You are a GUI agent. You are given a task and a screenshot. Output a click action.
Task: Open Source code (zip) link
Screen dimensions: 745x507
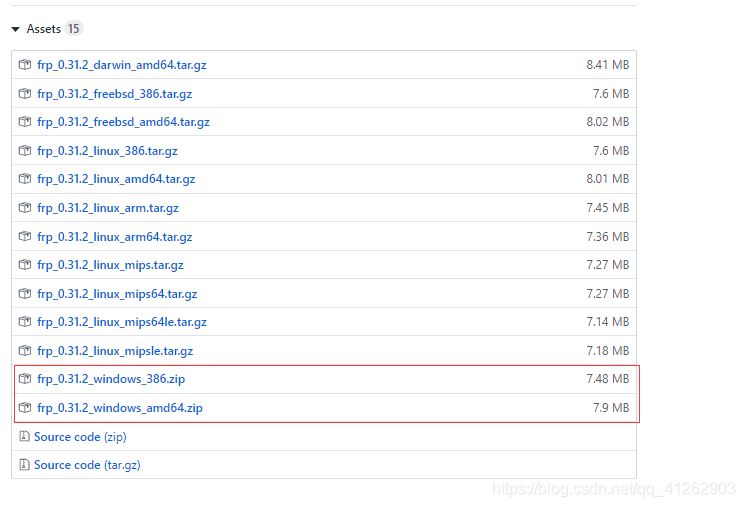coord(80,437)
